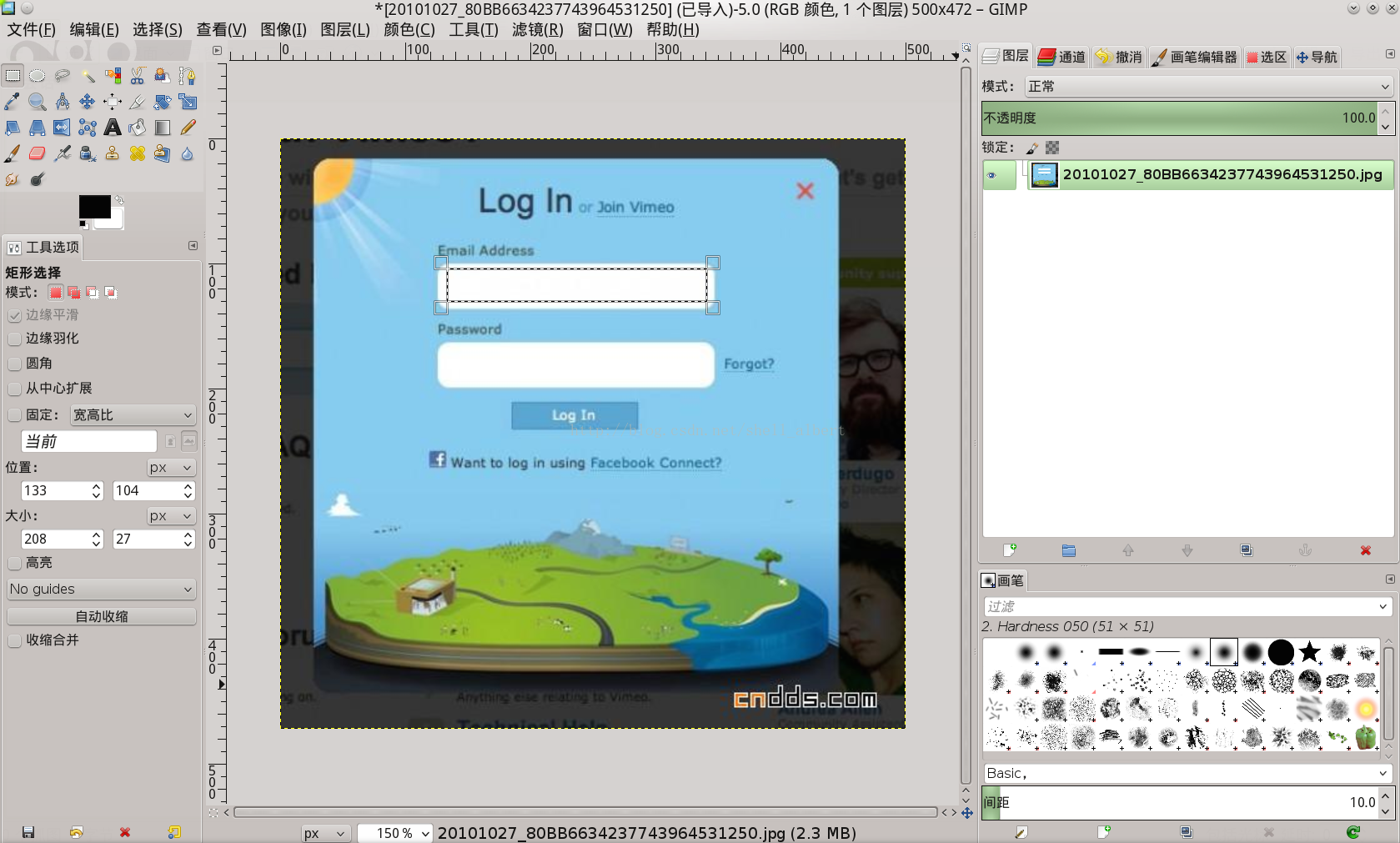Click the 自动收缩 button
The width and height of the screenshot is (1400, 843).
tap(102, 616)
